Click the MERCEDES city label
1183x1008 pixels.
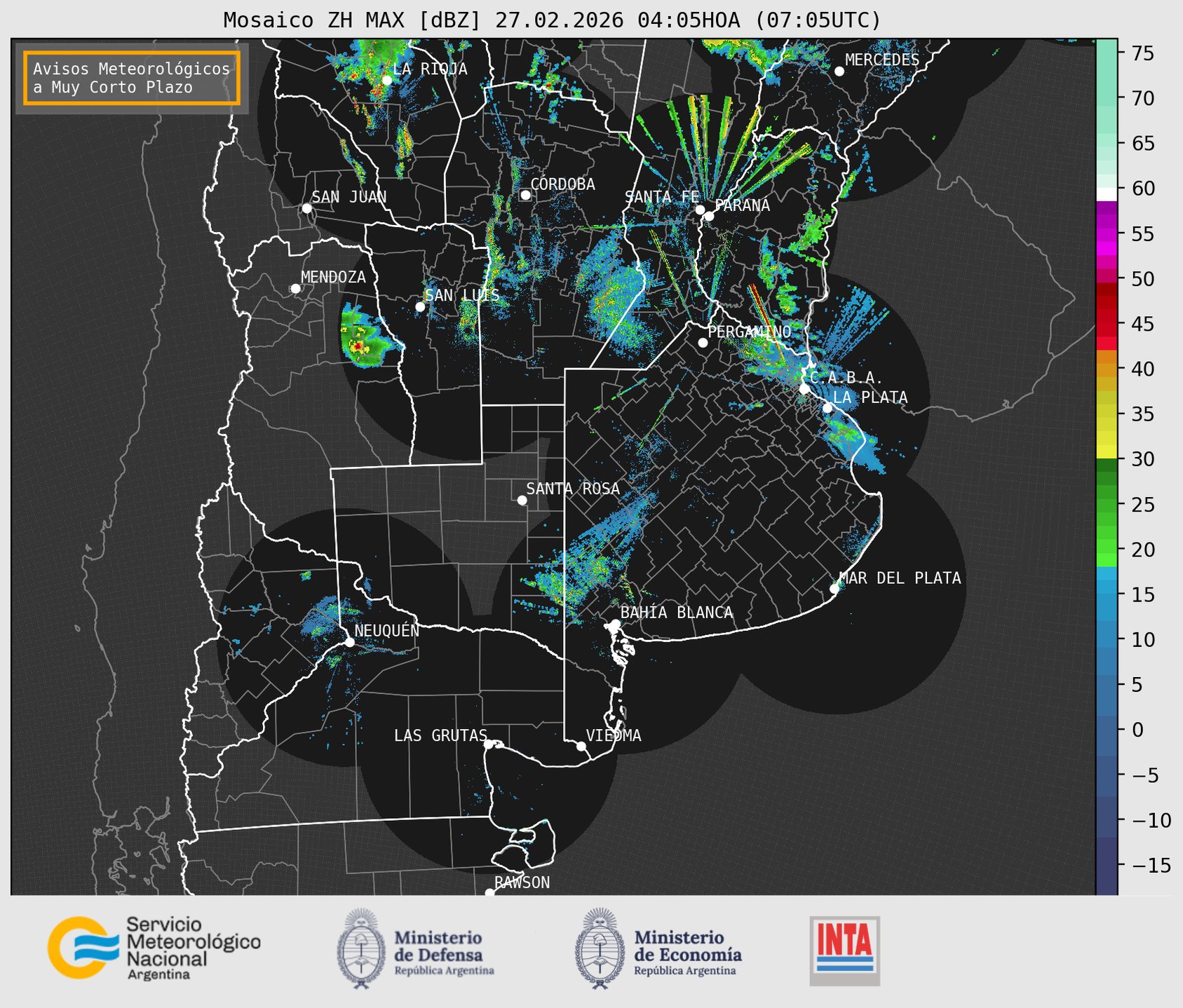[x=882, y=60]
